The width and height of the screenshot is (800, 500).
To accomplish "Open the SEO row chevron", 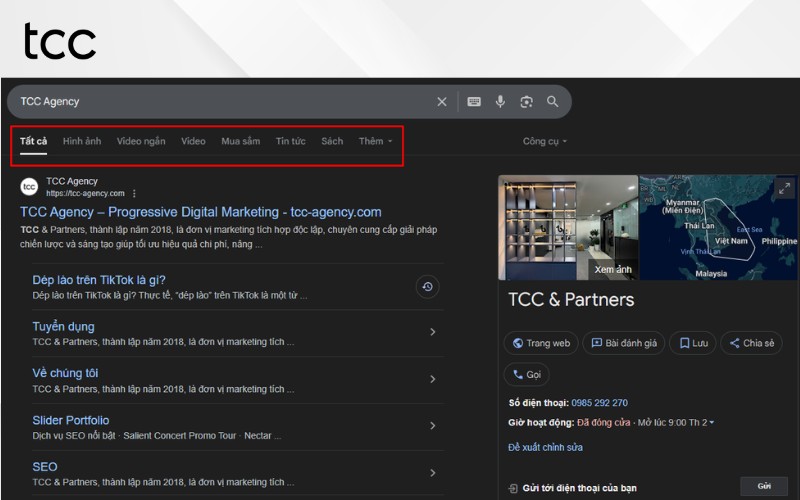I will click(433, 473).
